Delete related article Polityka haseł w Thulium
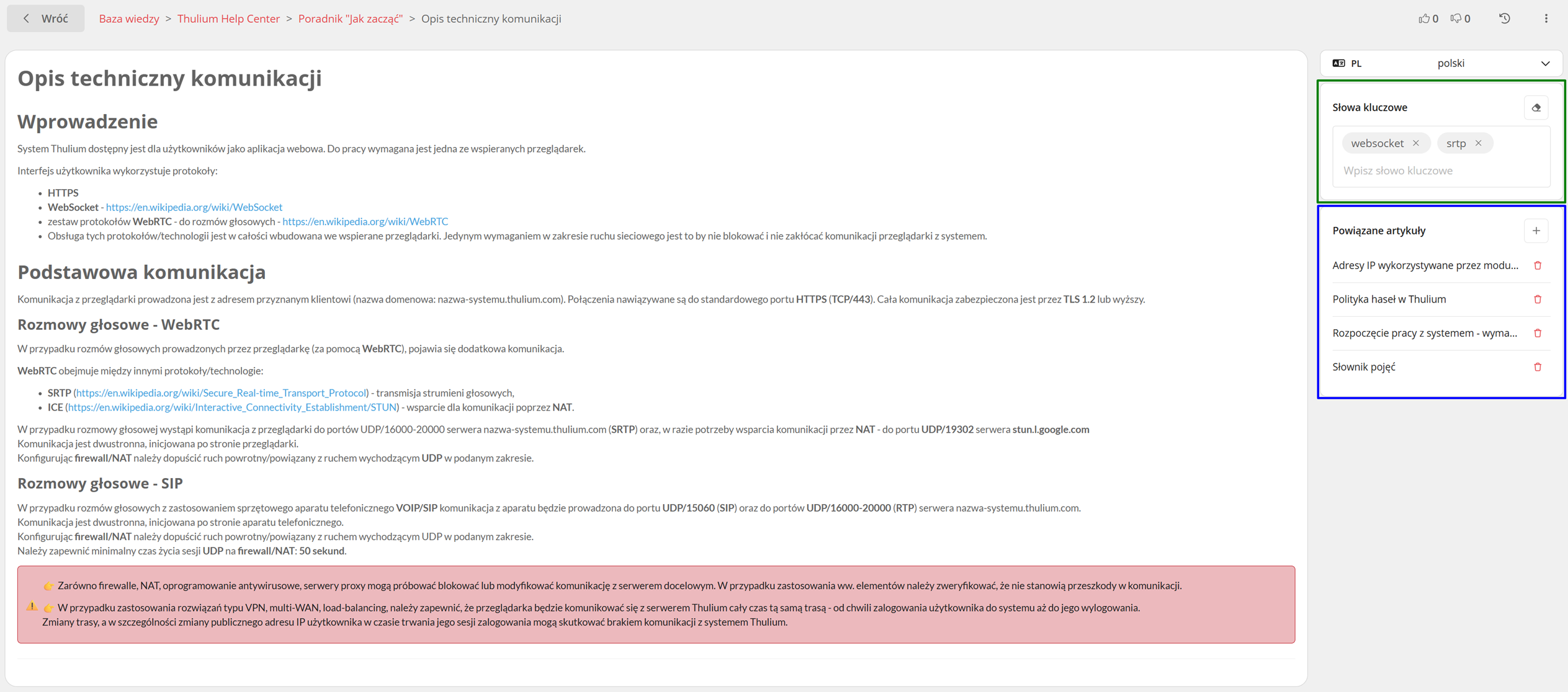The height and width of the screenshot is (692, 1568). [1538, 299]
